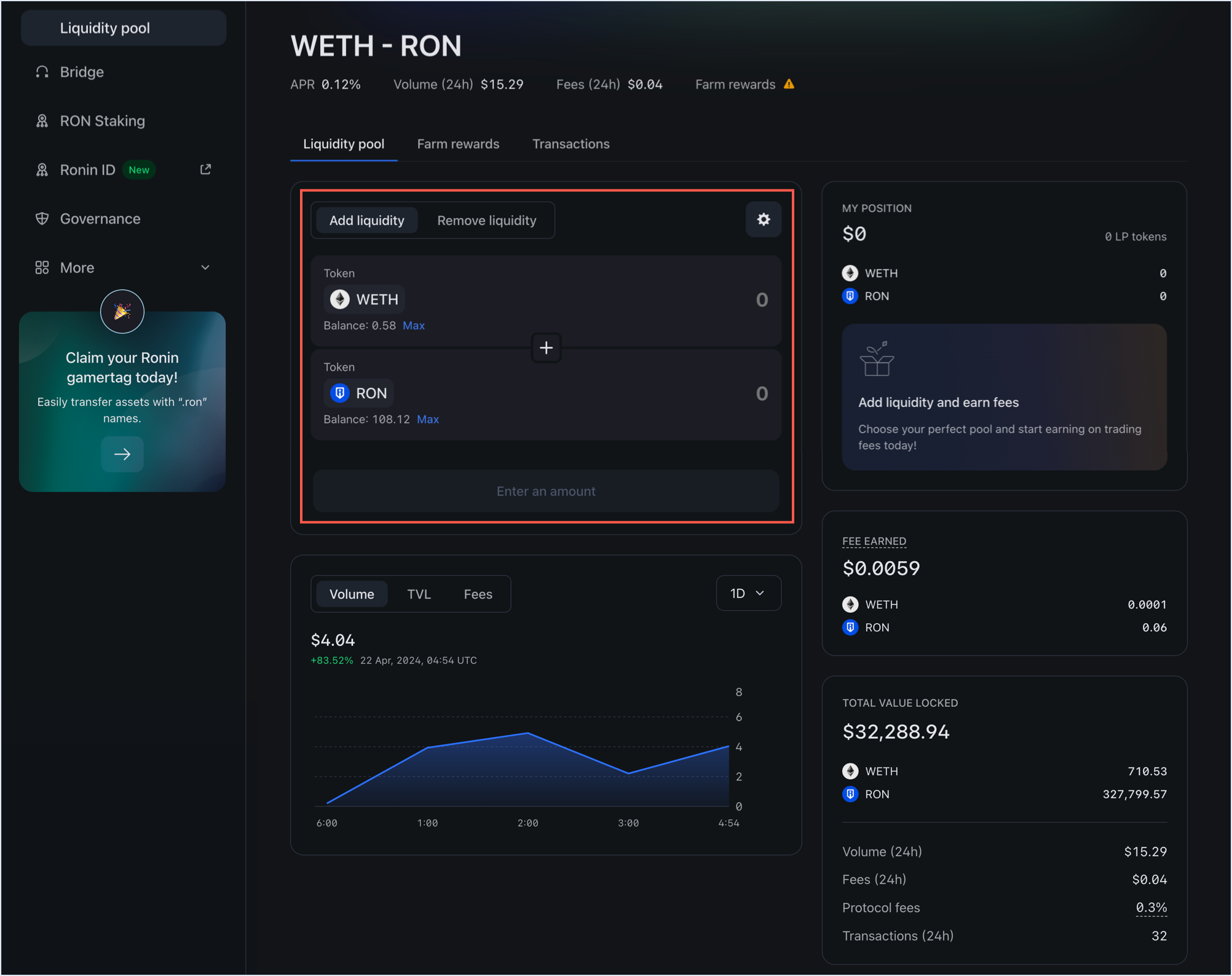Click WETH icon under Fee Earned
1232x976 pixels.
pos(850,604)
